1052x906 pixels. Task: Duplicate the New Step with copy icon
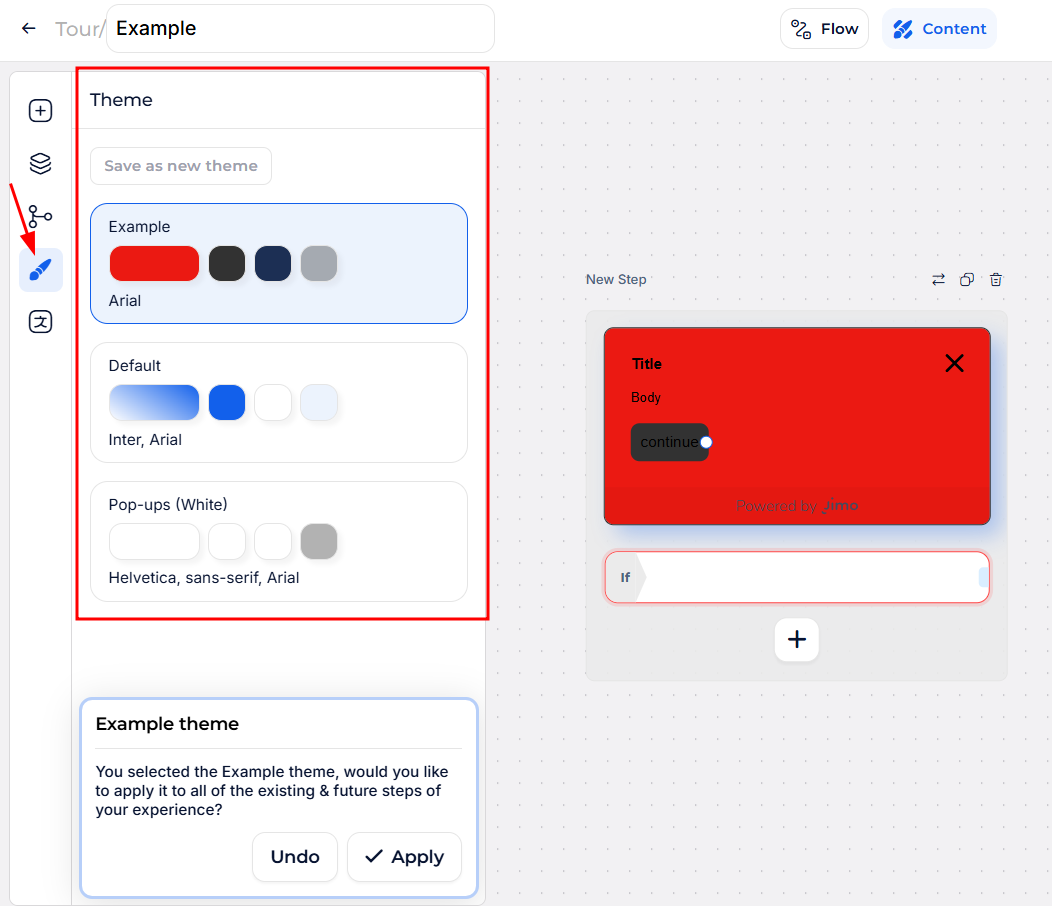point(967,280)
